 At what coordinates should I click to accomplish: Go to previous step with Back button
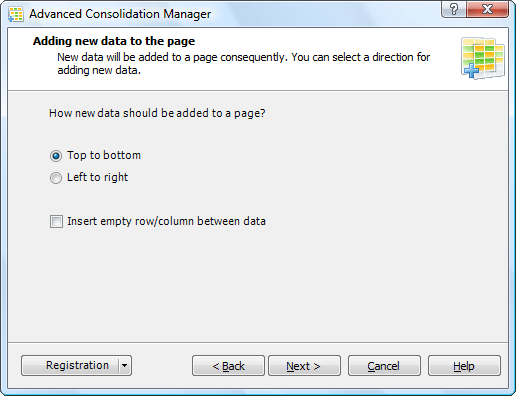click(x=228, y=366)
